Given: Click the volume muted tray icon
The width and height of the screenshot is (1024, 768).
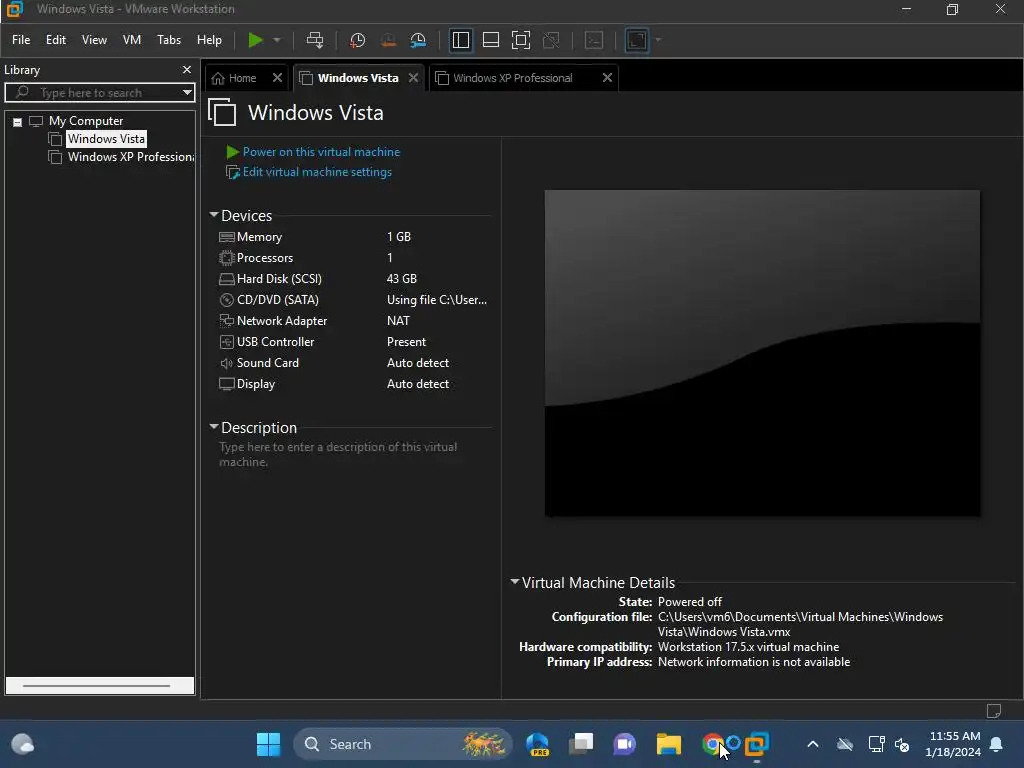Looking at the screenshot, I should pos(902,744).
